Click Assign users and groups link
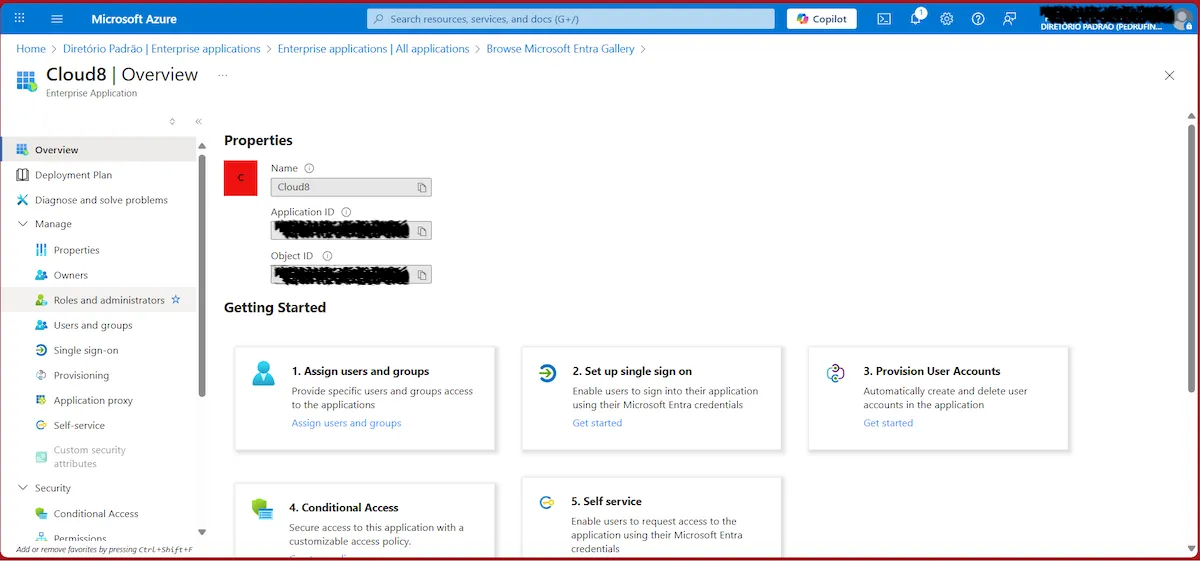The width and height of the screenshot is (1200, 561). coord(346,423)
